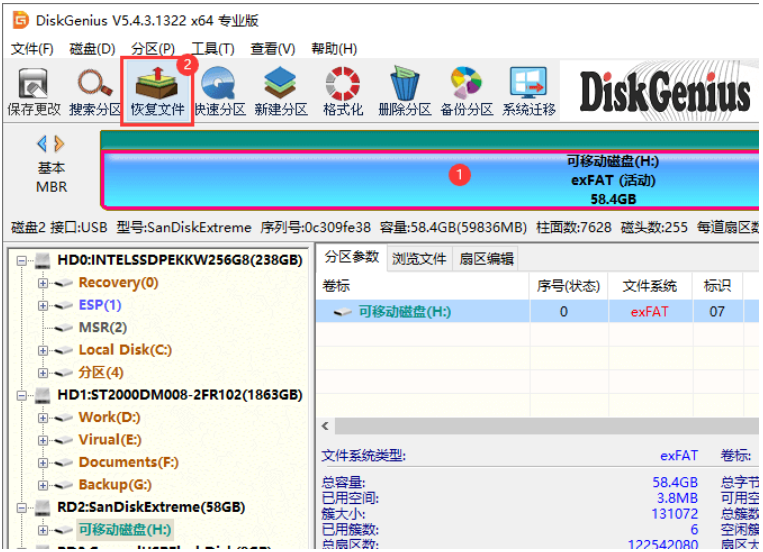The height and width of the screenshot is (552, 763).
Task: Click the horizontal scrollbar left arrow
Action: point(325,426)
